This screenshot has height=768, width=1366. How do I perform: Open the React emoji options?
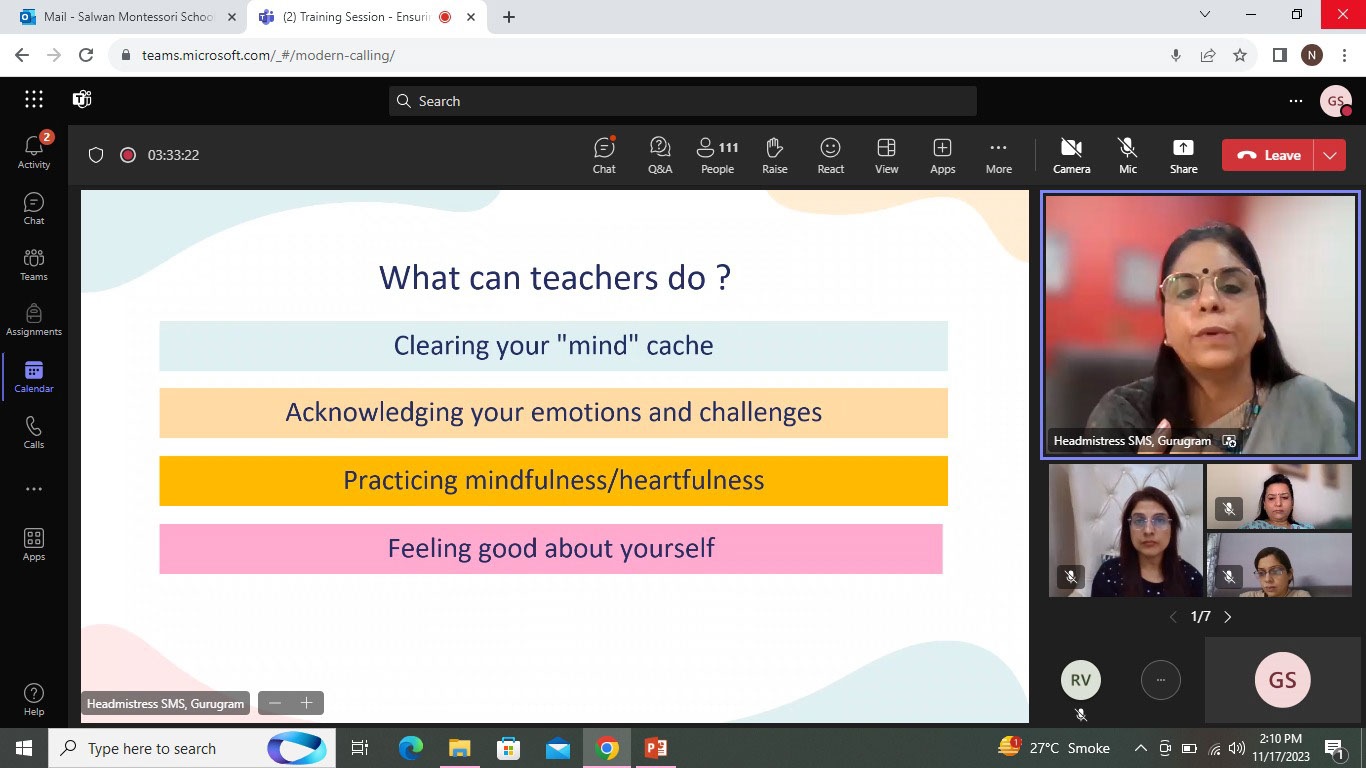point(830,155)
